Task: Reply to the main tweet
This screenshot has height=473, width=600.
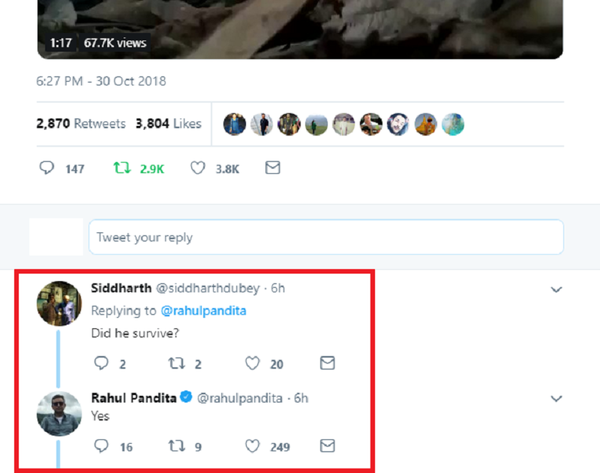Action: pos(46,169)
